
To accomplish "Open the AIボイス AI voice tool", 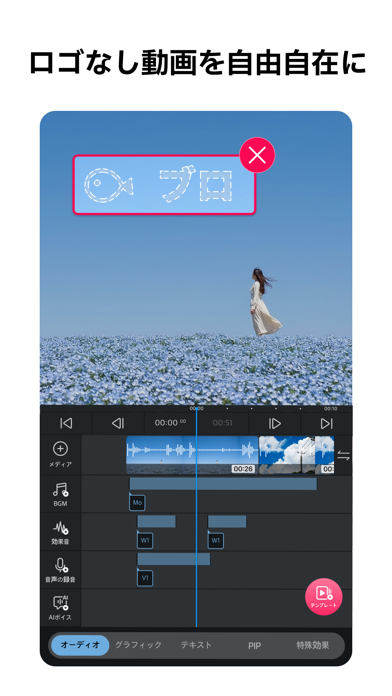I will click(60, 608).
